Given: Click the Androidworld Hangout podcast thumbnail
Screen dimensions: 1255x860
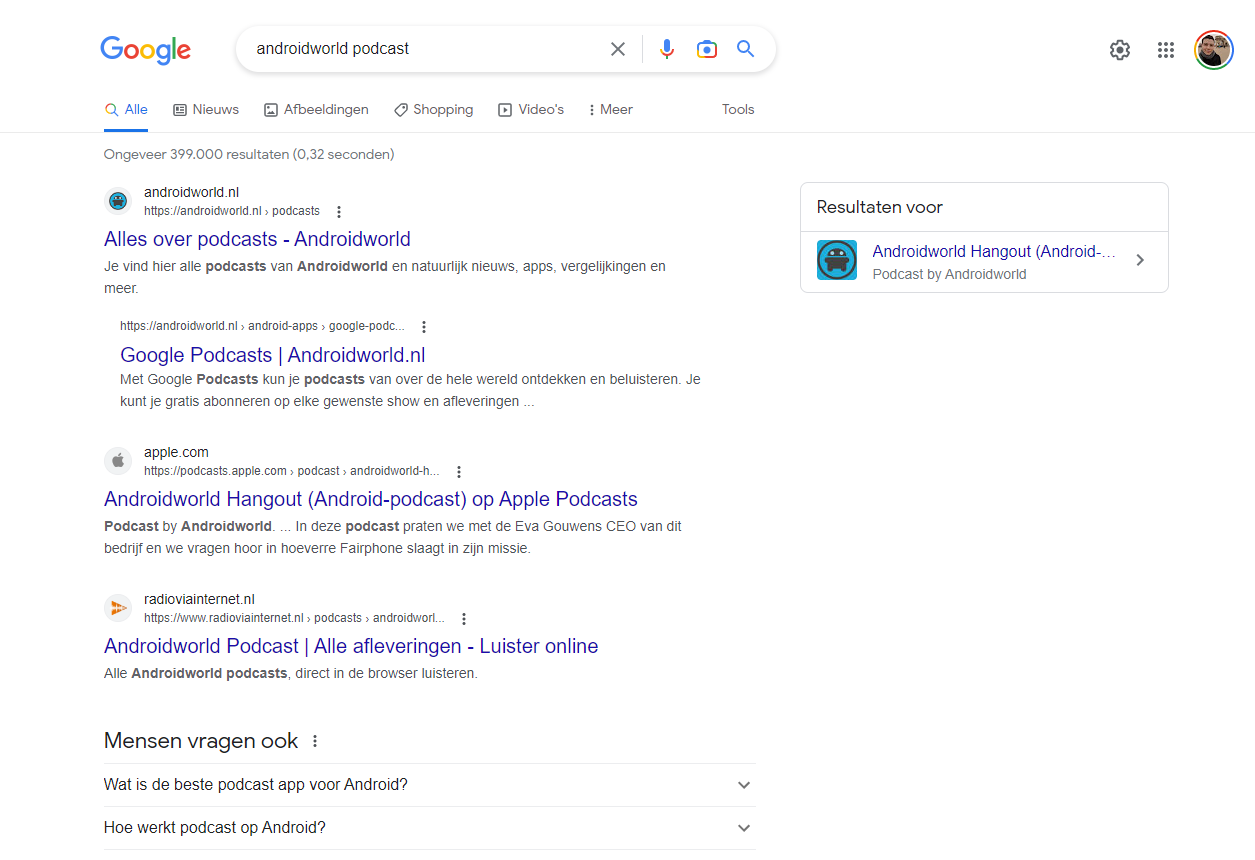Looking at the screenshot, I should point(837,260).
